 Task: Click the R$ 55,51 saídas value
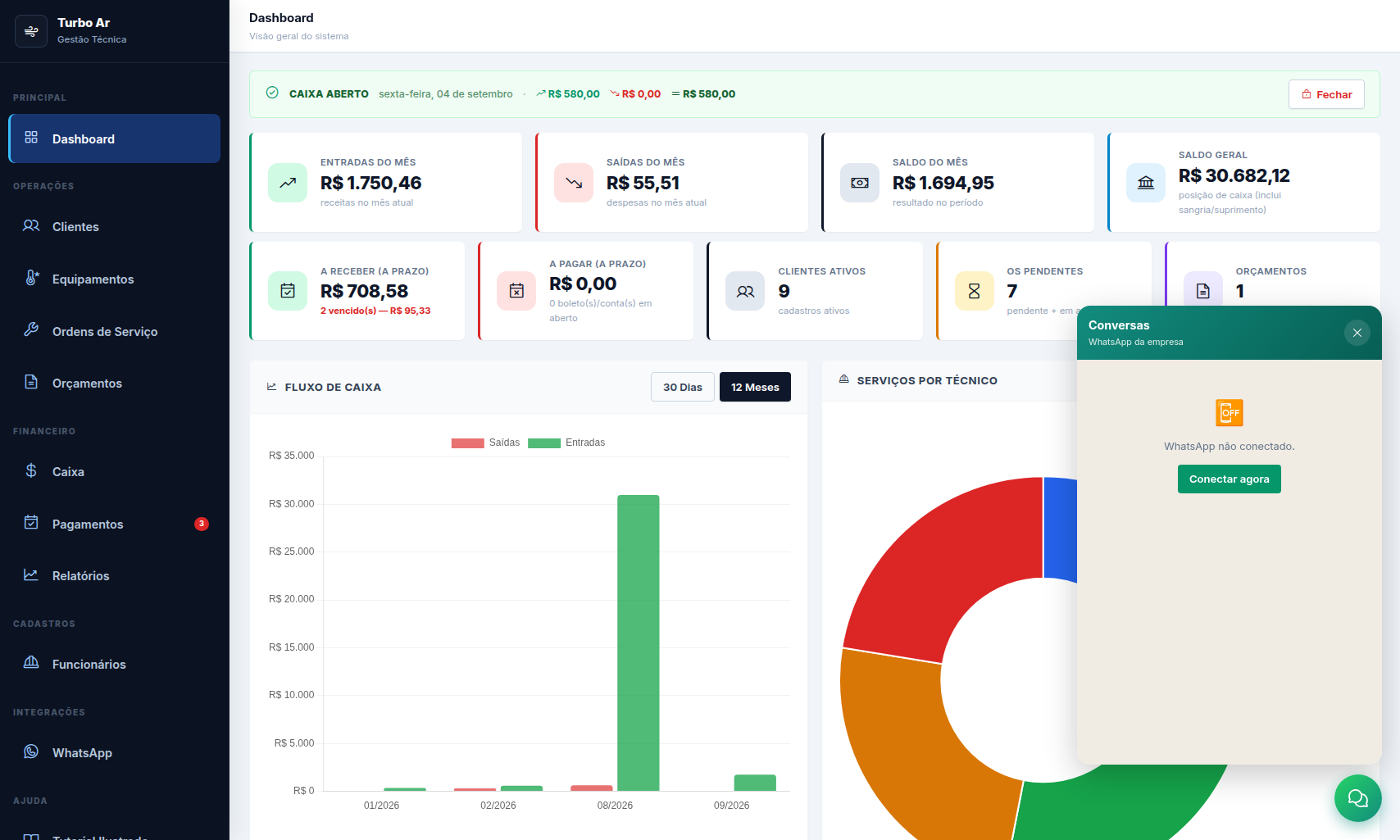pos(643,183)
